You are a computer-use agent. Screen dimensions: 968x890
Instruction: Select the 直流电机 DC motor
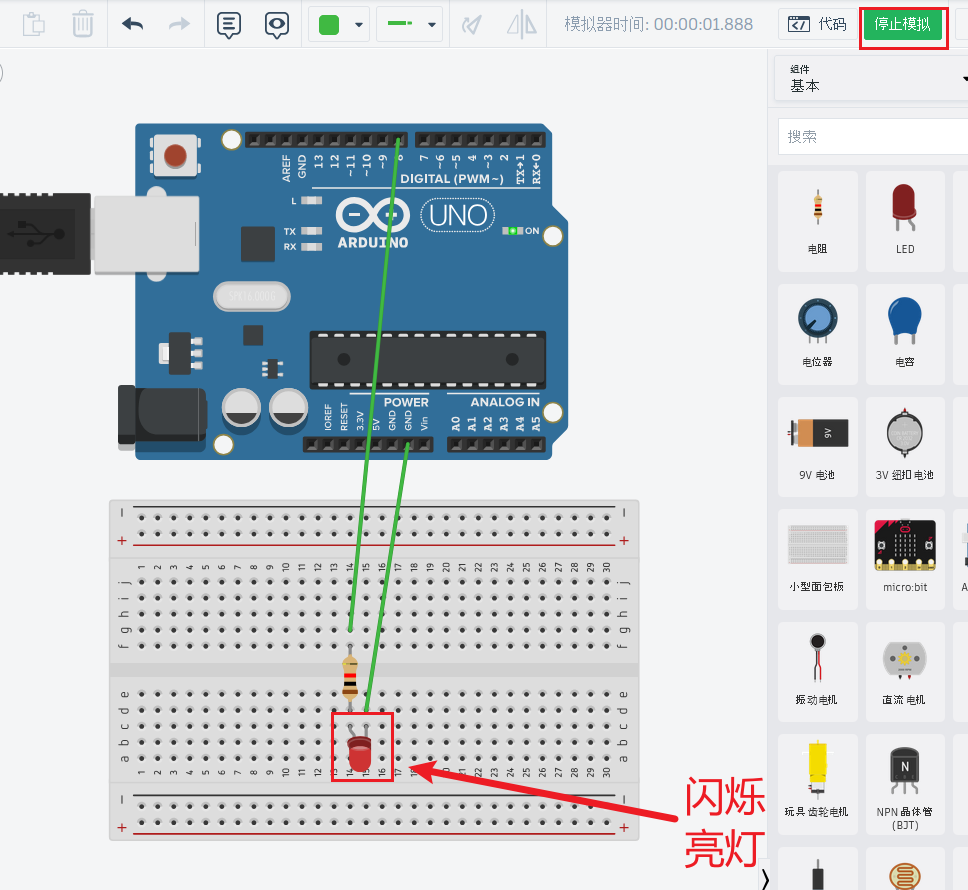905,672
